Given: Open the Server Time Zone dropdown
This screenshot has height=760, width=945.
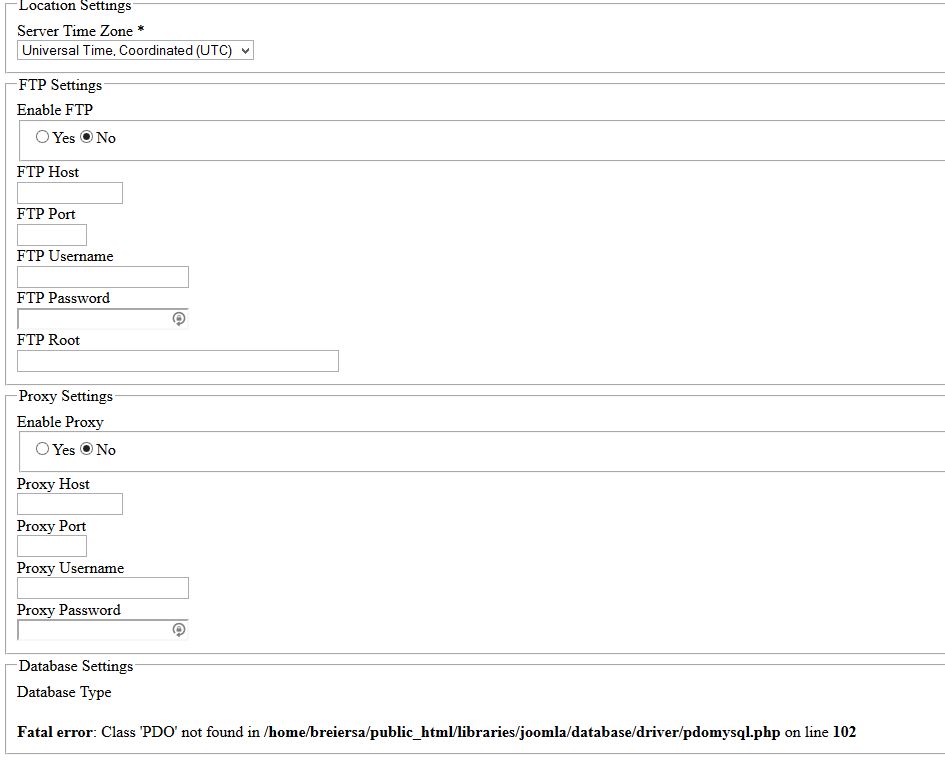Looking at the screenshot, I should pos(136,51).
